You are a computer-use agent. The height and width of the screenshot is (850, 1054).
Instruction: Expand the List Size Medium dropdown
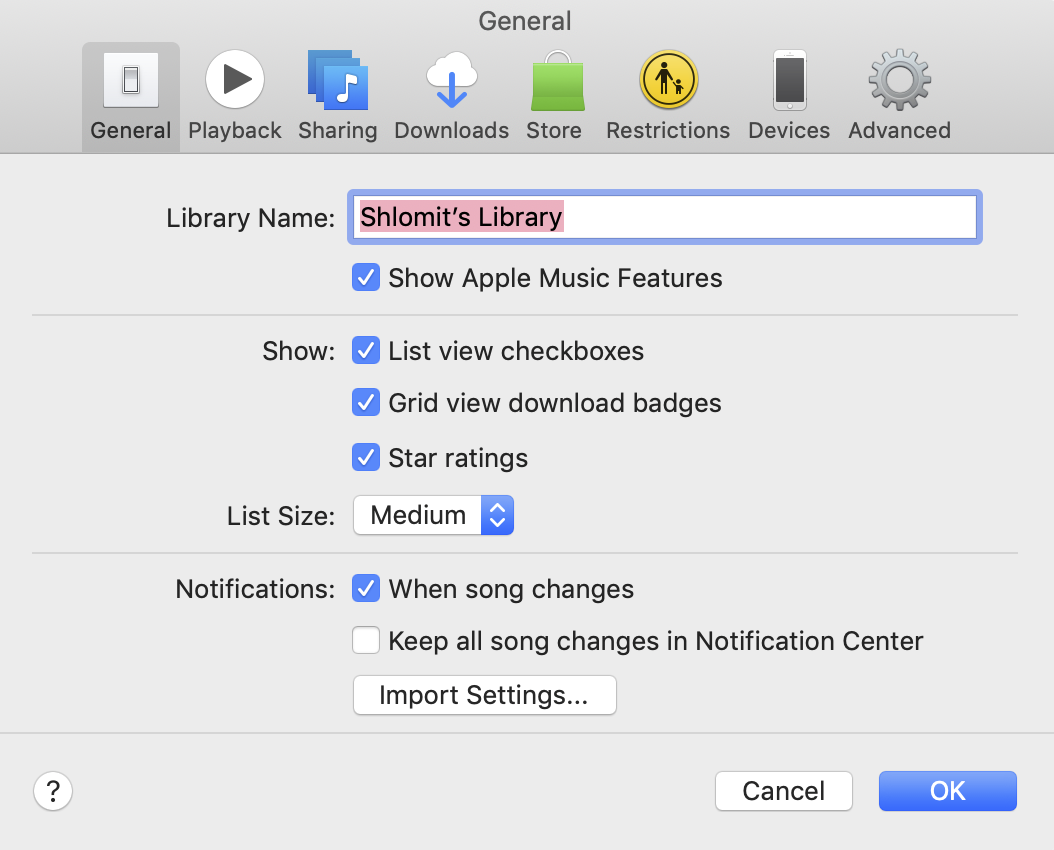point(433,515)
